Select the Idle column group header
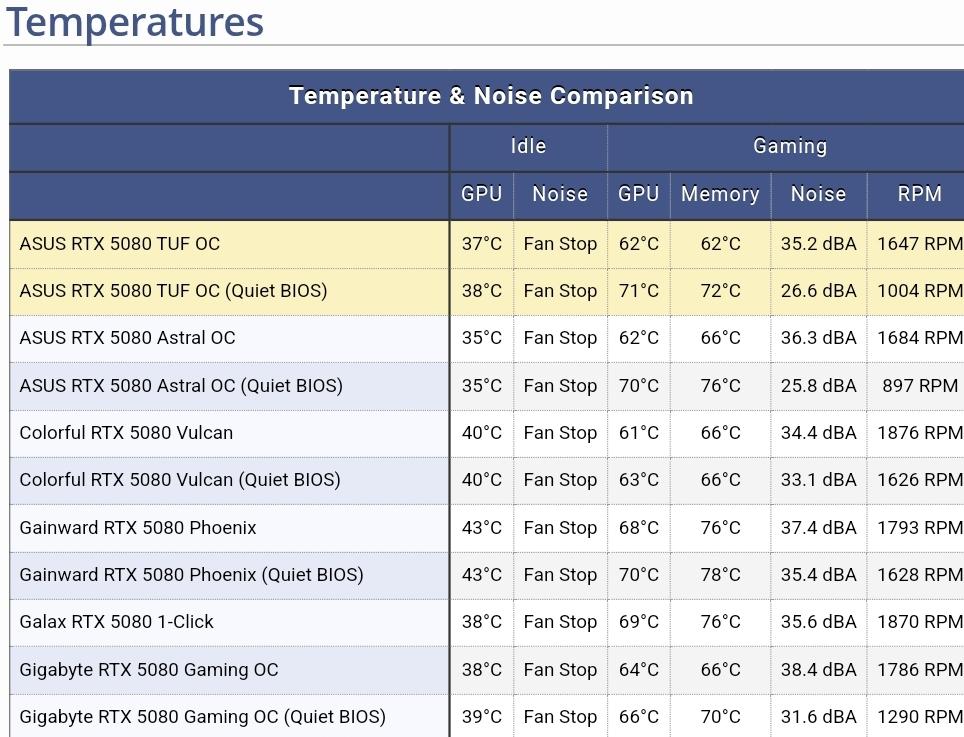964x737 pixels. (528, 146)
